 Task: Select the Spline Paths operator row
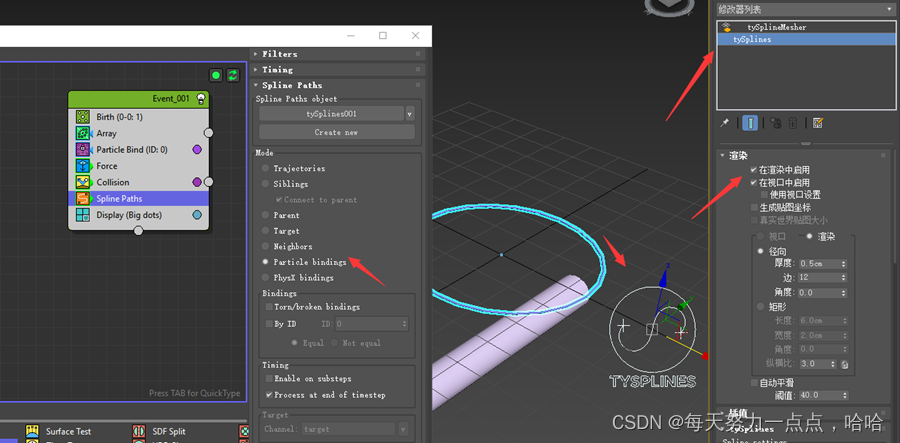[x=138, y=199]
